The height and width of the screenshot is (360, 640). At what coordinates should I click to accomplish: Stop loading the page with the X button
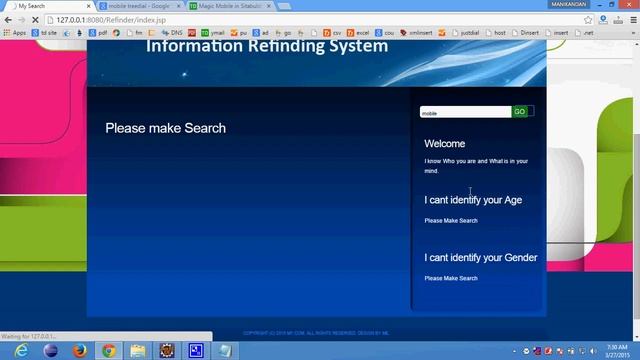35,20
